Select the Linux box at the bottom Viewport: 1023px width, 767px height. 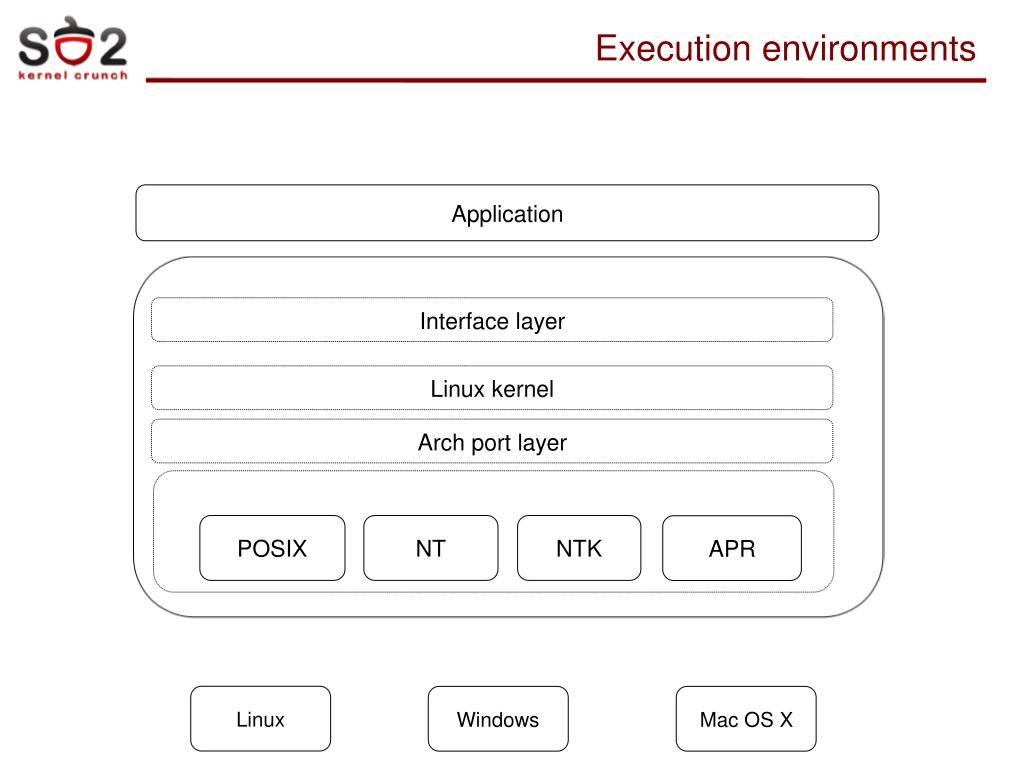pyautogui.click(x=260, y=719)
